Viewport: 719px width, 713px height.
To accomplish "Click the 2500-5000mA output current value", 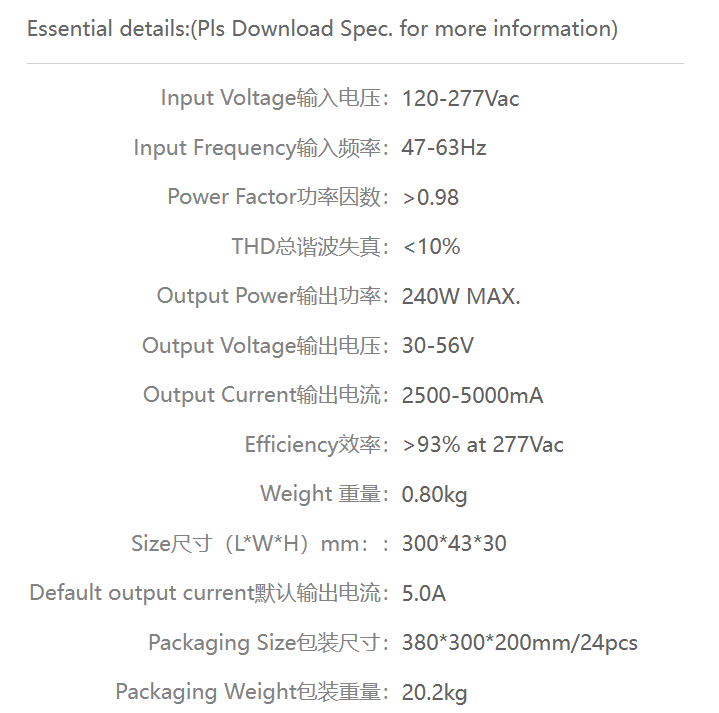I will [473, 395].
